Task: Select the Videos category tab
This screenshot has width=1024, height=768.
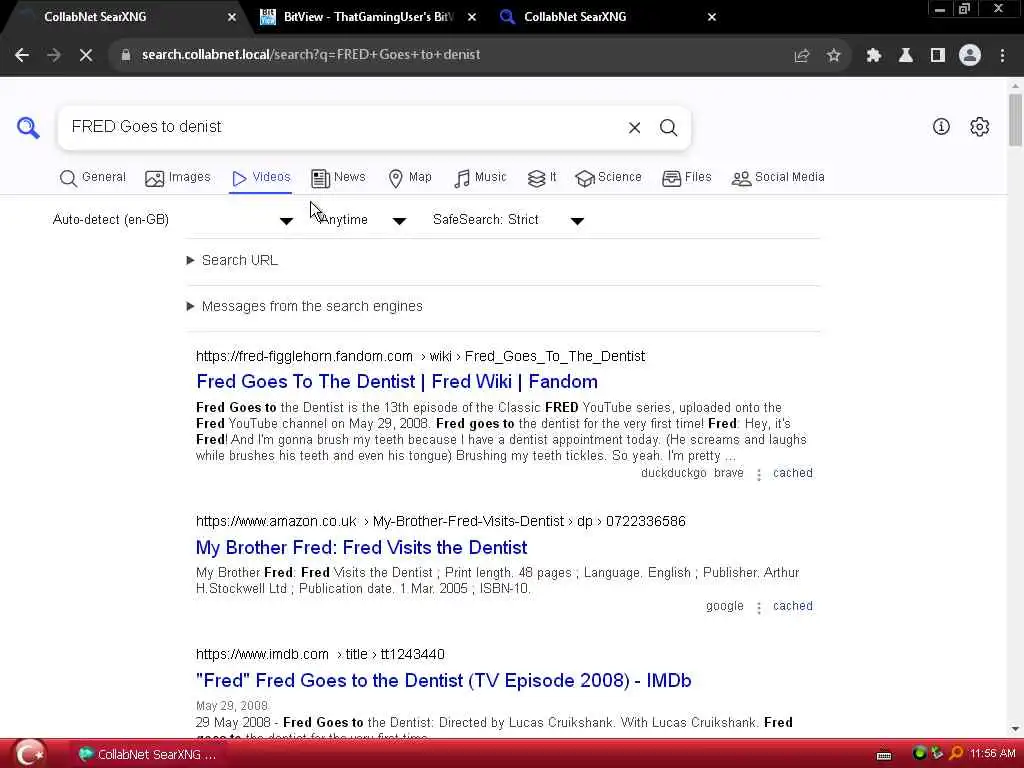Action: click(x=261, y=177)
